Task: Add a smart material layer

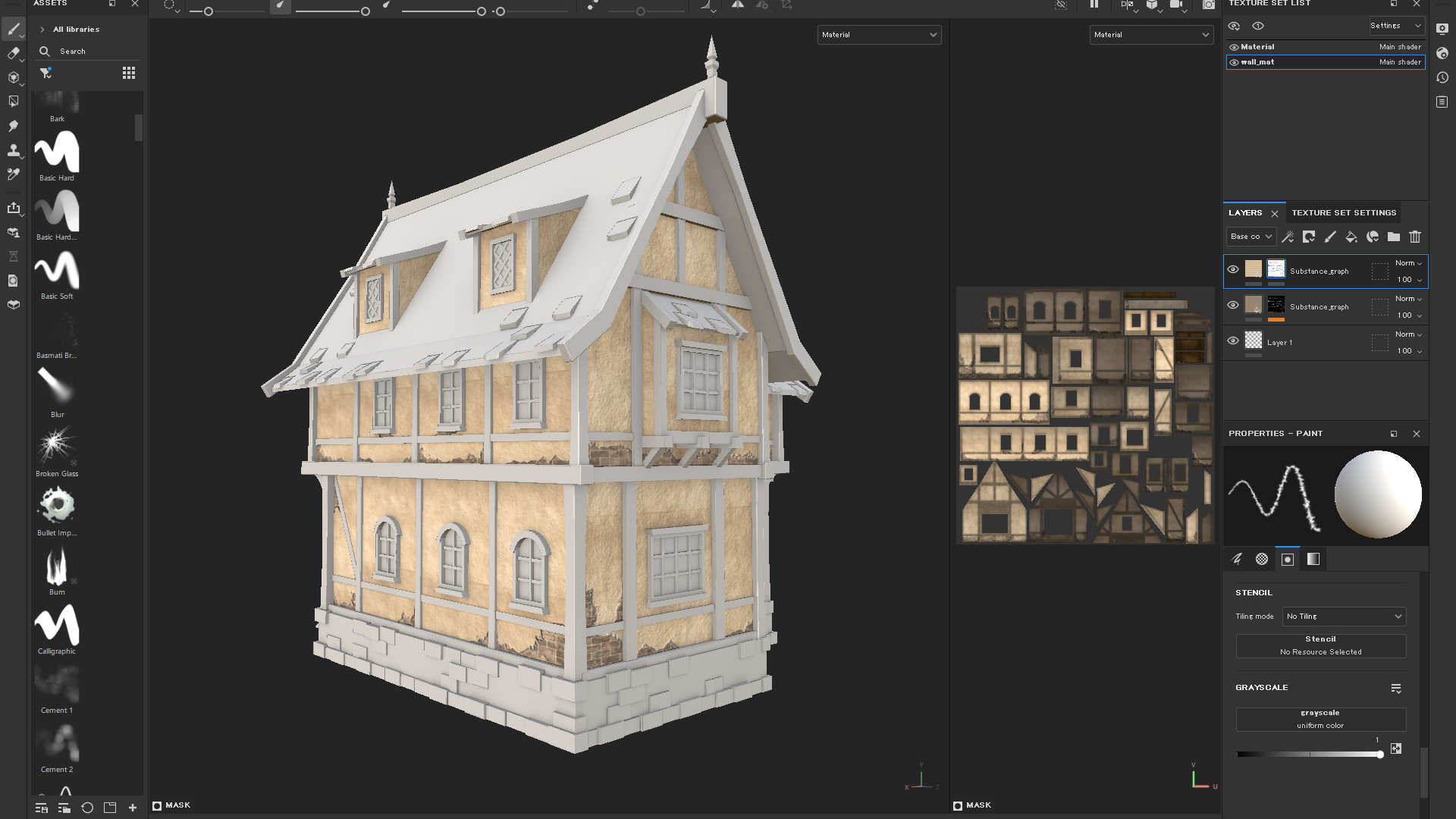Action: tap(1373, 237)
